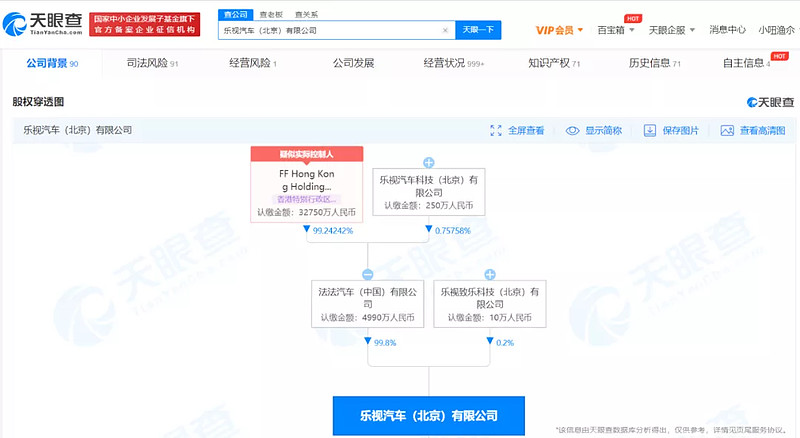Viewport: 800px width, 438px height.
Task: Select the 法法汽车（中国）有限公司 node
Action: pos(368,303)
